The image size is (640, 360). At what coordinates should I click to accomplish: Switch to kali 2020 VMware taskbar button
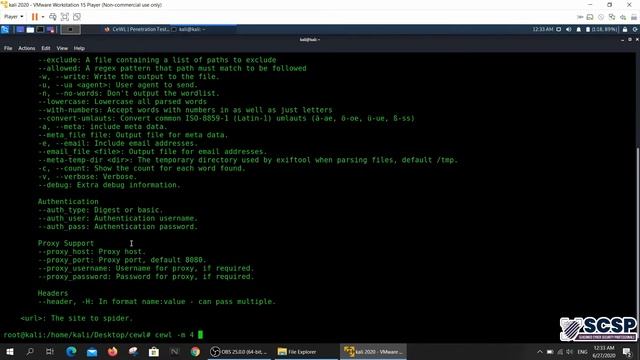click(x=373, y=351)
